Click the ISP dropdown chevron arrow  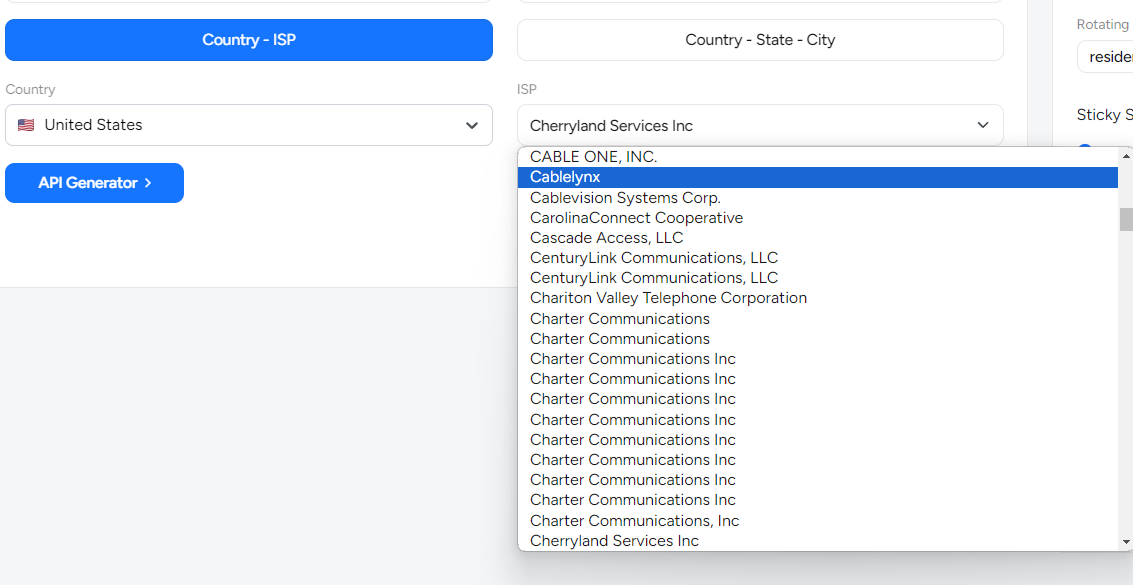click(x=982, y=126)
